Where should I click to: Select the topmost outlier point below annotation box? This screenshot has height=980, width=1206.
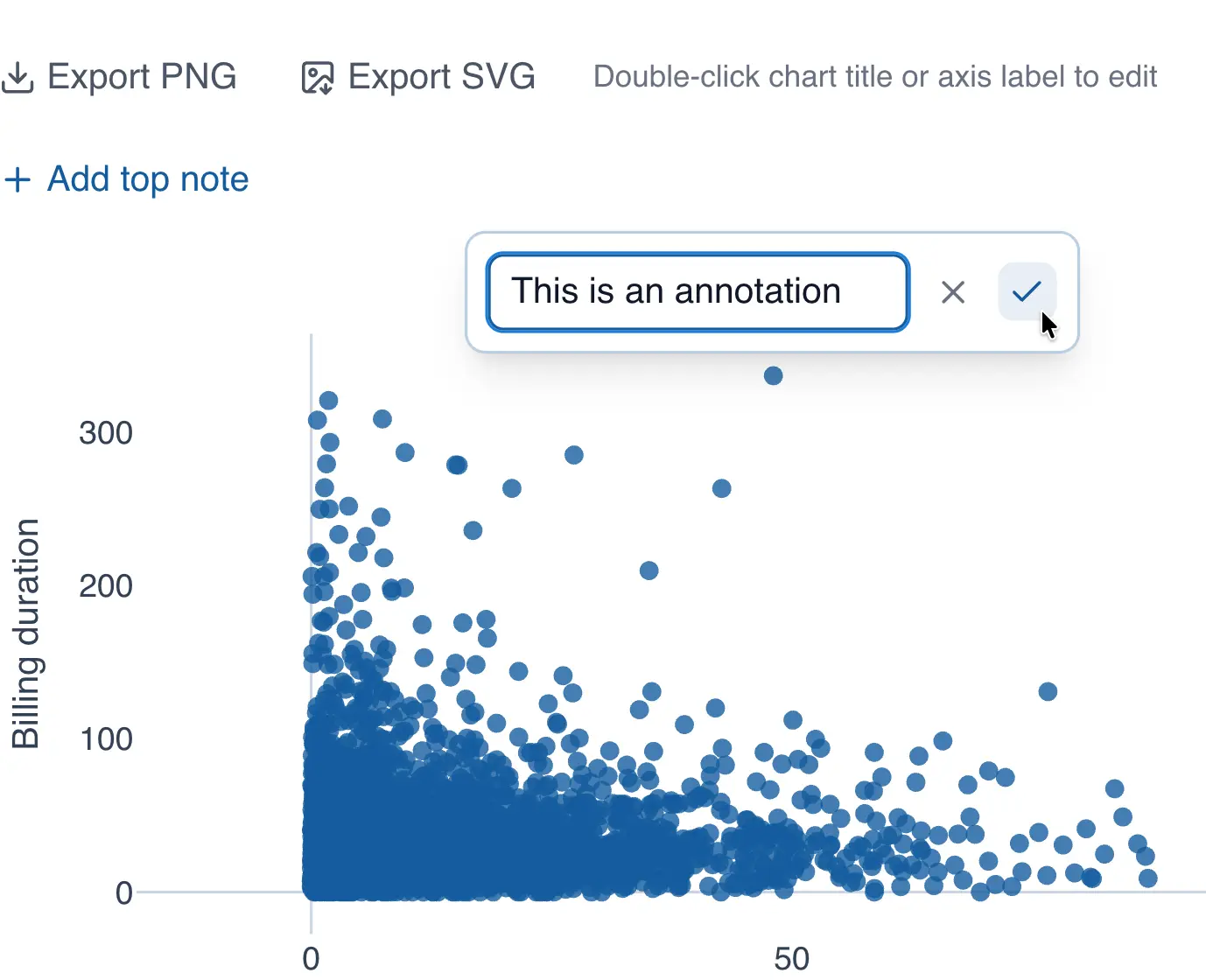click(773, 376)
